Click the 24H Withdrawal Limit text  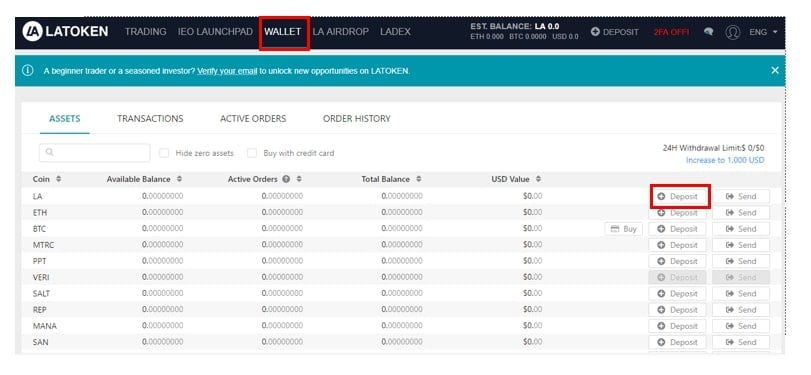713,148
